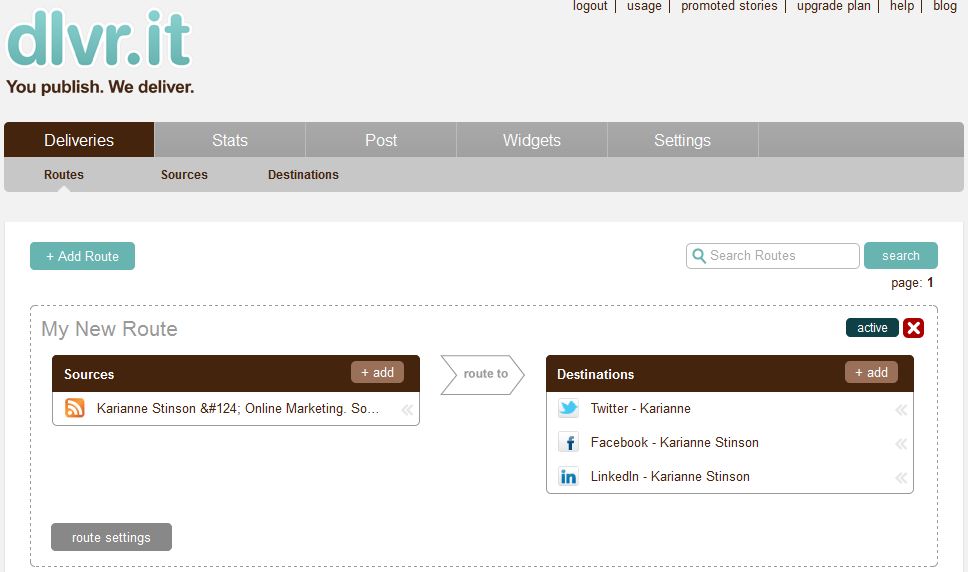The image size is (968, 572).
Task: Expand the LinkedIn destination chevron
Action: (901, 477)
